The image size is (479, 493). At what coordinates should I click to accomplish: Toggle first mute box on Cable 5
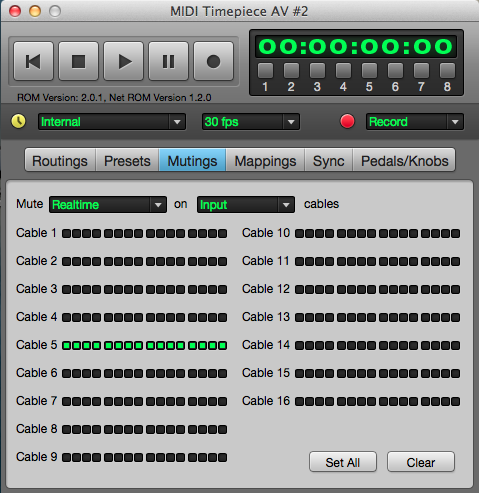pyautogui.click(x=67, y=345)
